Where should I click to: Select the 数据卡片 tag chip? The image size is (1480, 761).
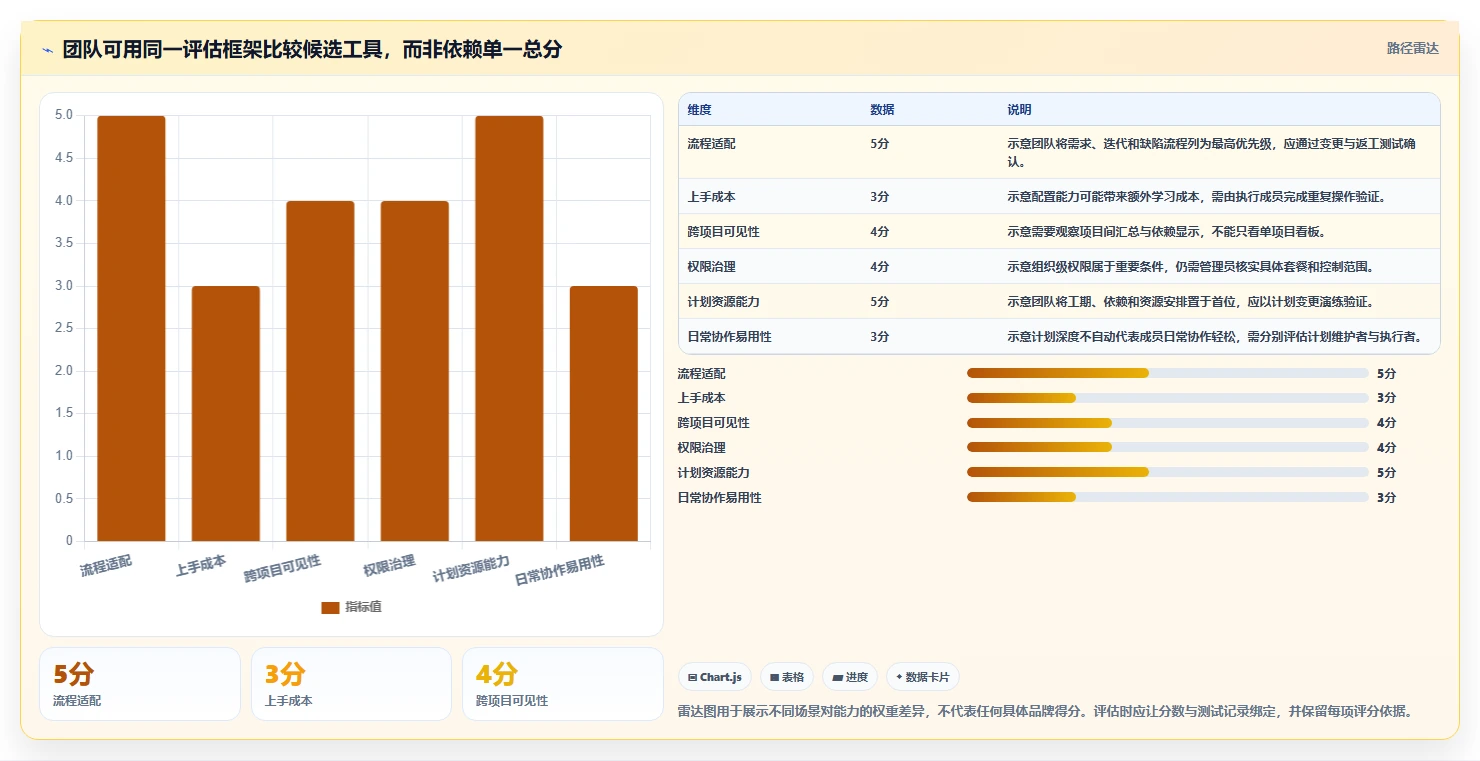(x=922, y=677)
